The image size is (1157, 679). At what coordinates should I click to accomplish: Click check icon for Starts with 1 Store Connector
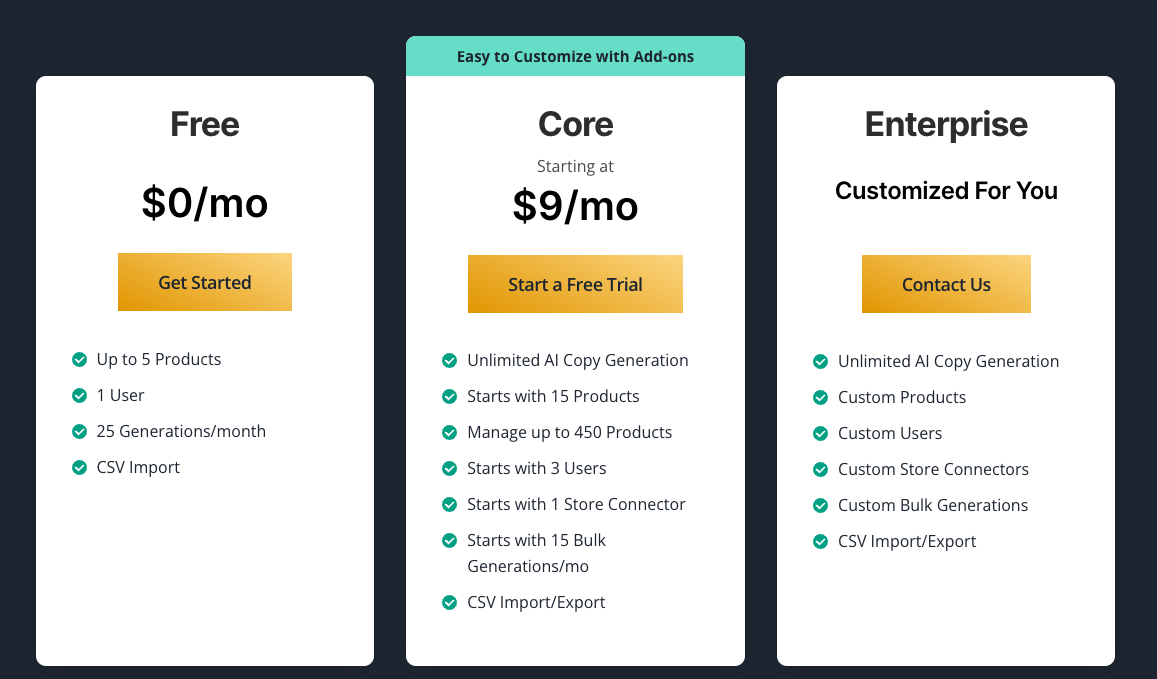point(450,504)
